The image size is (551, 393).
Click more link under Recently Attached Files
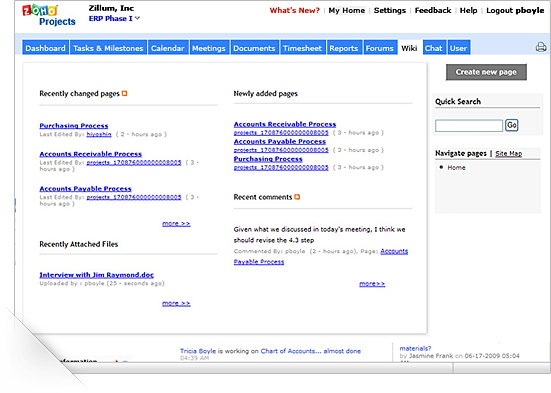coord(176,303)
